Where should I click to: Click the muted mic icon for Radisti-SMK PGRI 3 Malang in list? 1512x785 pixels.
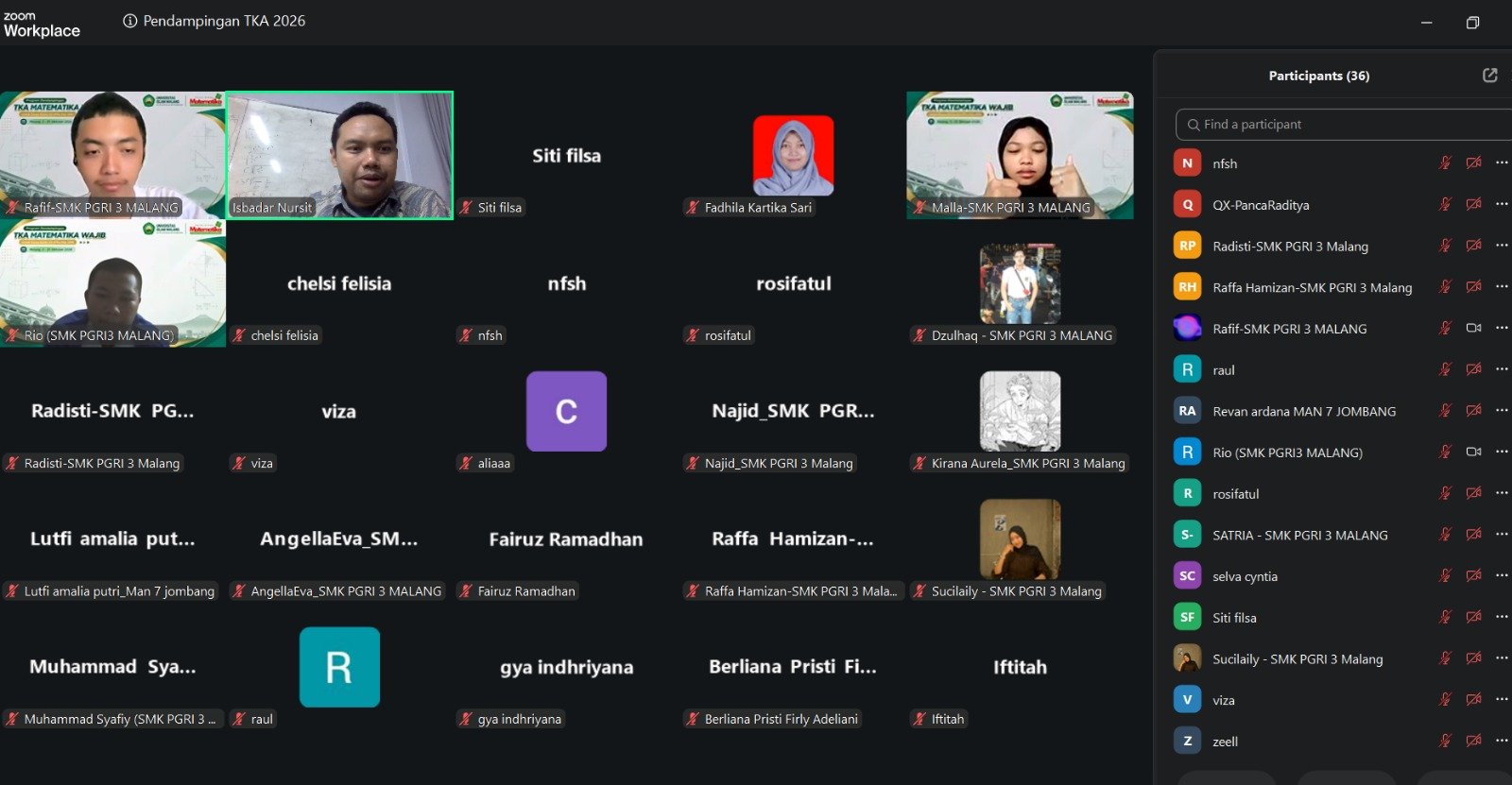click(x=1445, y=246)
